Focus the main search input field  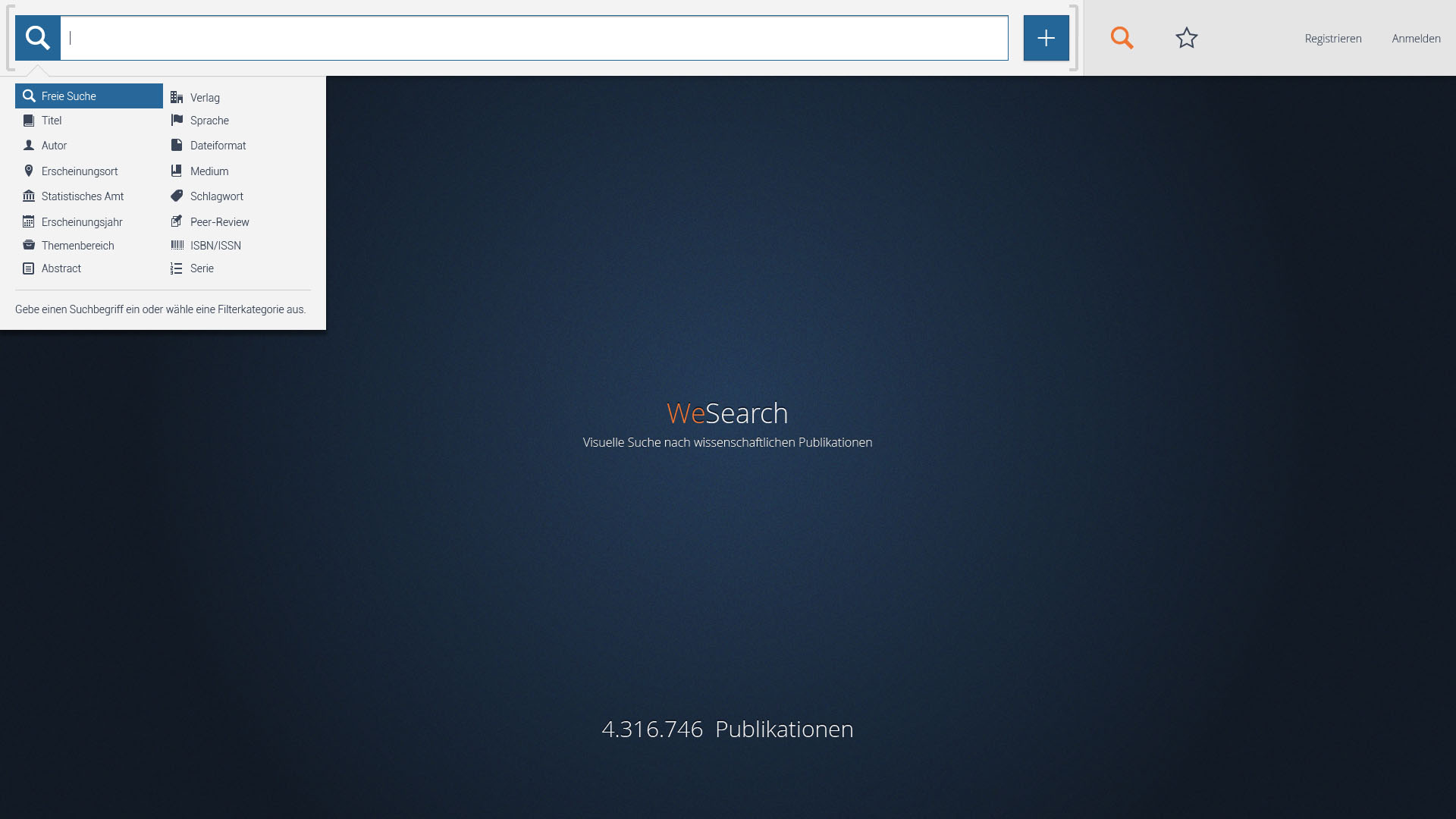pos(535,38)
